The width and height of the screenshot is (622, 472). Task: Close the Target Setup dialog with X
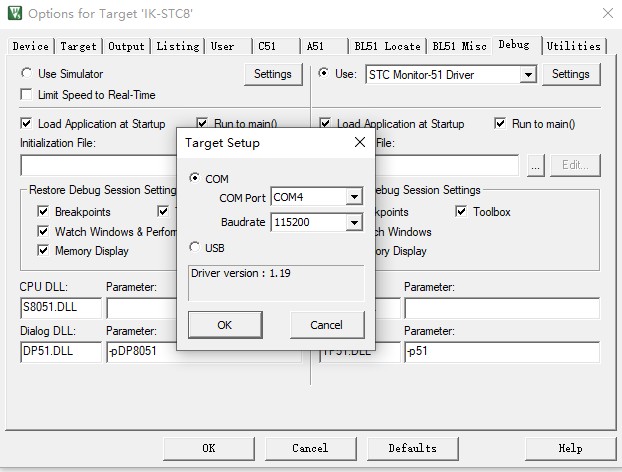click(359, 143)
